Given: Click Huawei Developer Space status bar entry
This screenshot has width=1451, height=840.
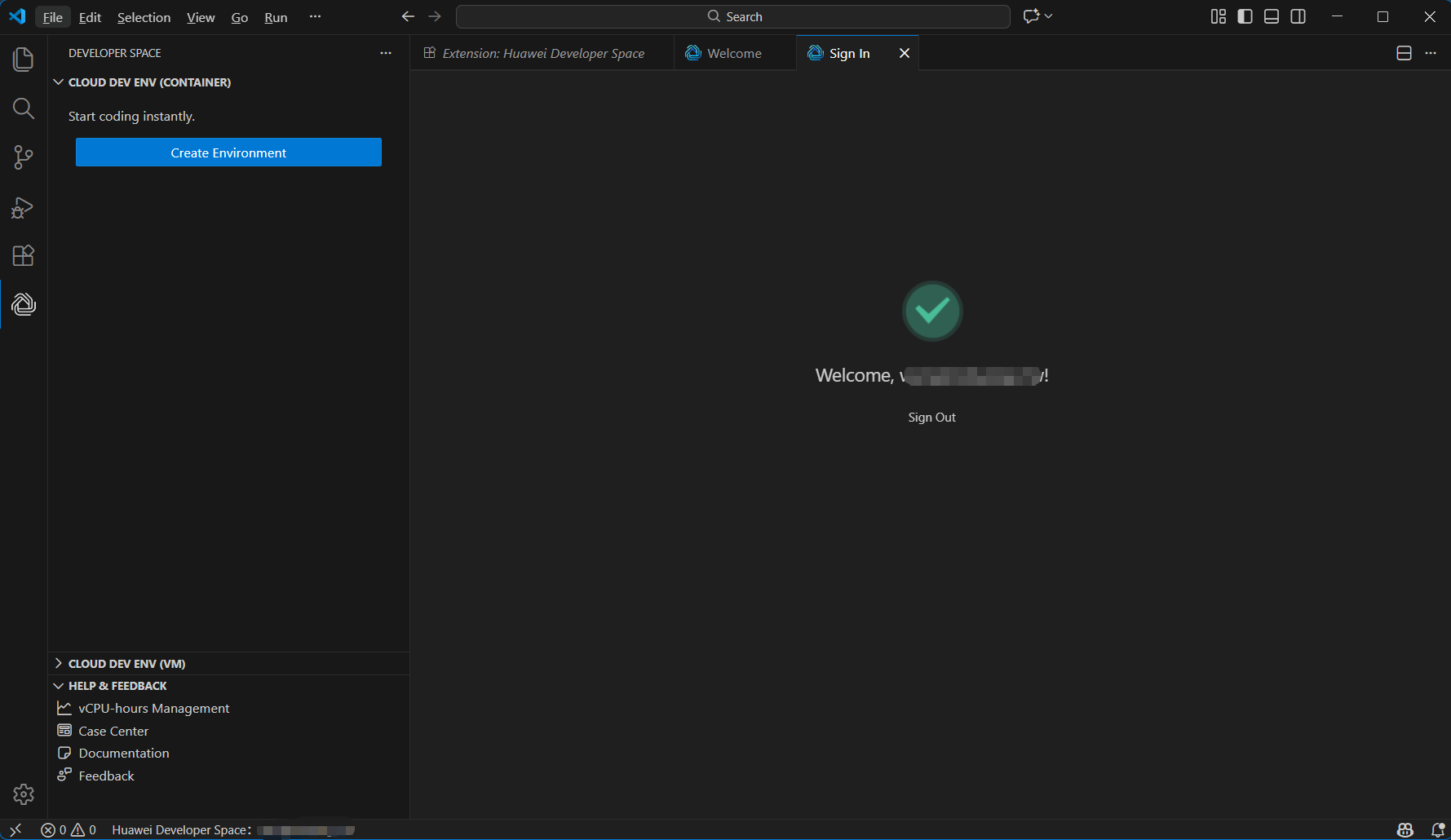Looking at the screenshot, I should [x=233, y=829].
